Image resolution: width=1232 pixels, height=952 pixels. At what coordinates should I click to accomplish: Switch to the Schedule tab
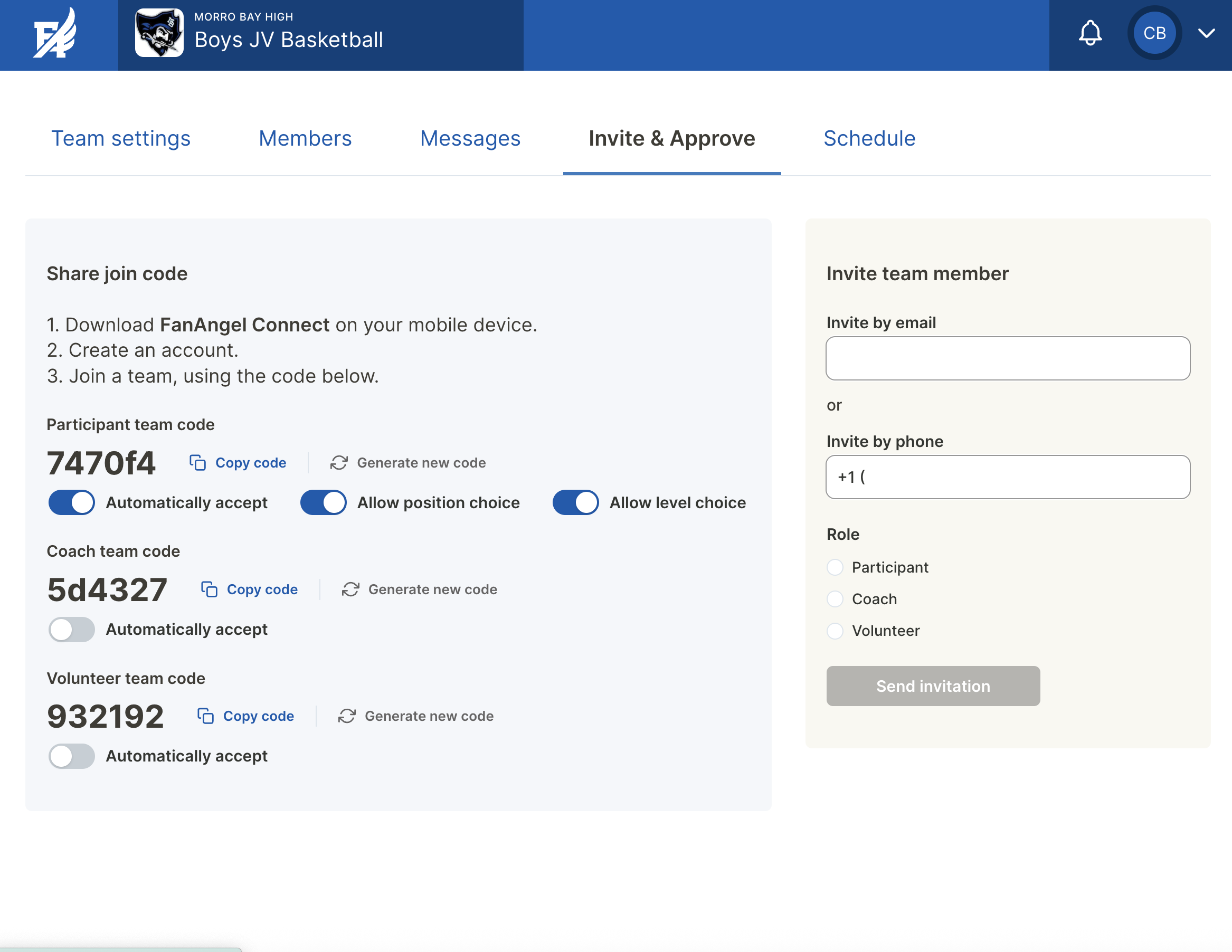869,138
